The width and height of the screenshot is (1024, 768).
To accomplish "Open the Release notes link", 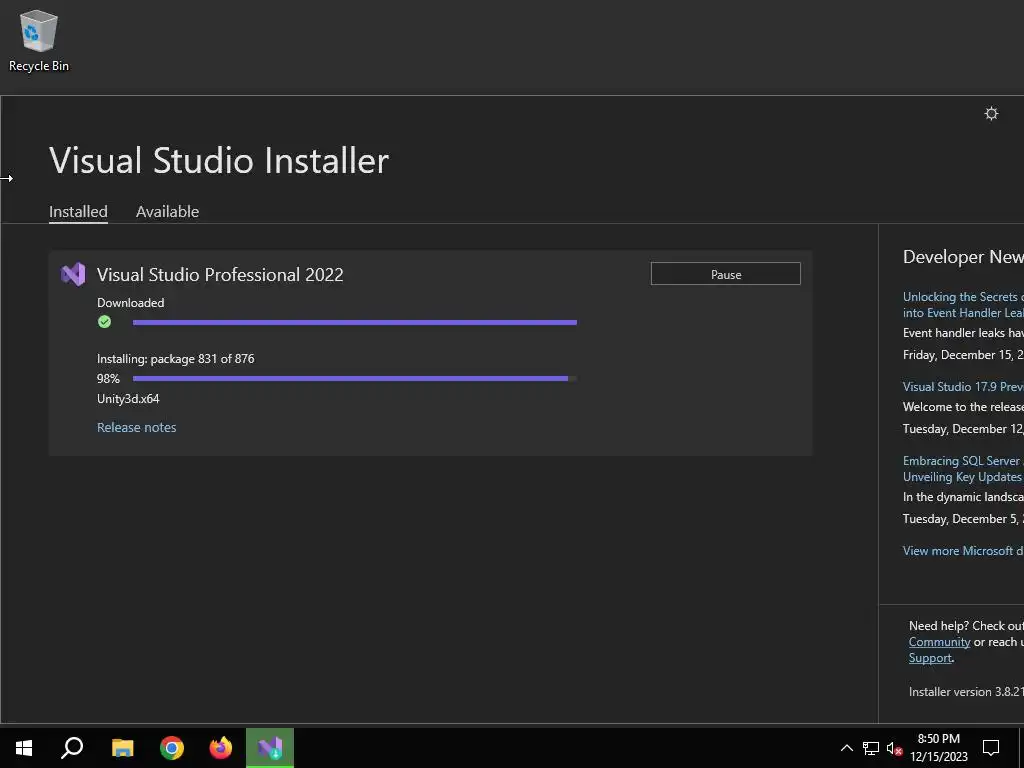I will click(x=136, y=427).
